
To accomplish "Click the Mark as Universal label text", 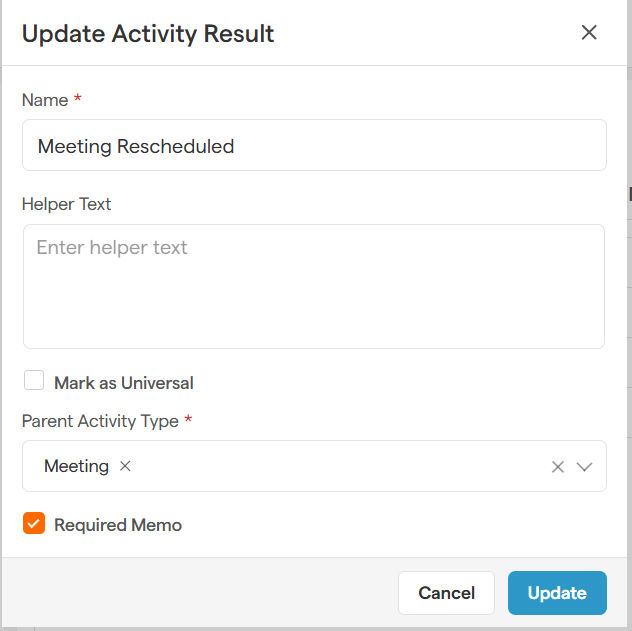I will pyautogui.click(x=123, y=383).
